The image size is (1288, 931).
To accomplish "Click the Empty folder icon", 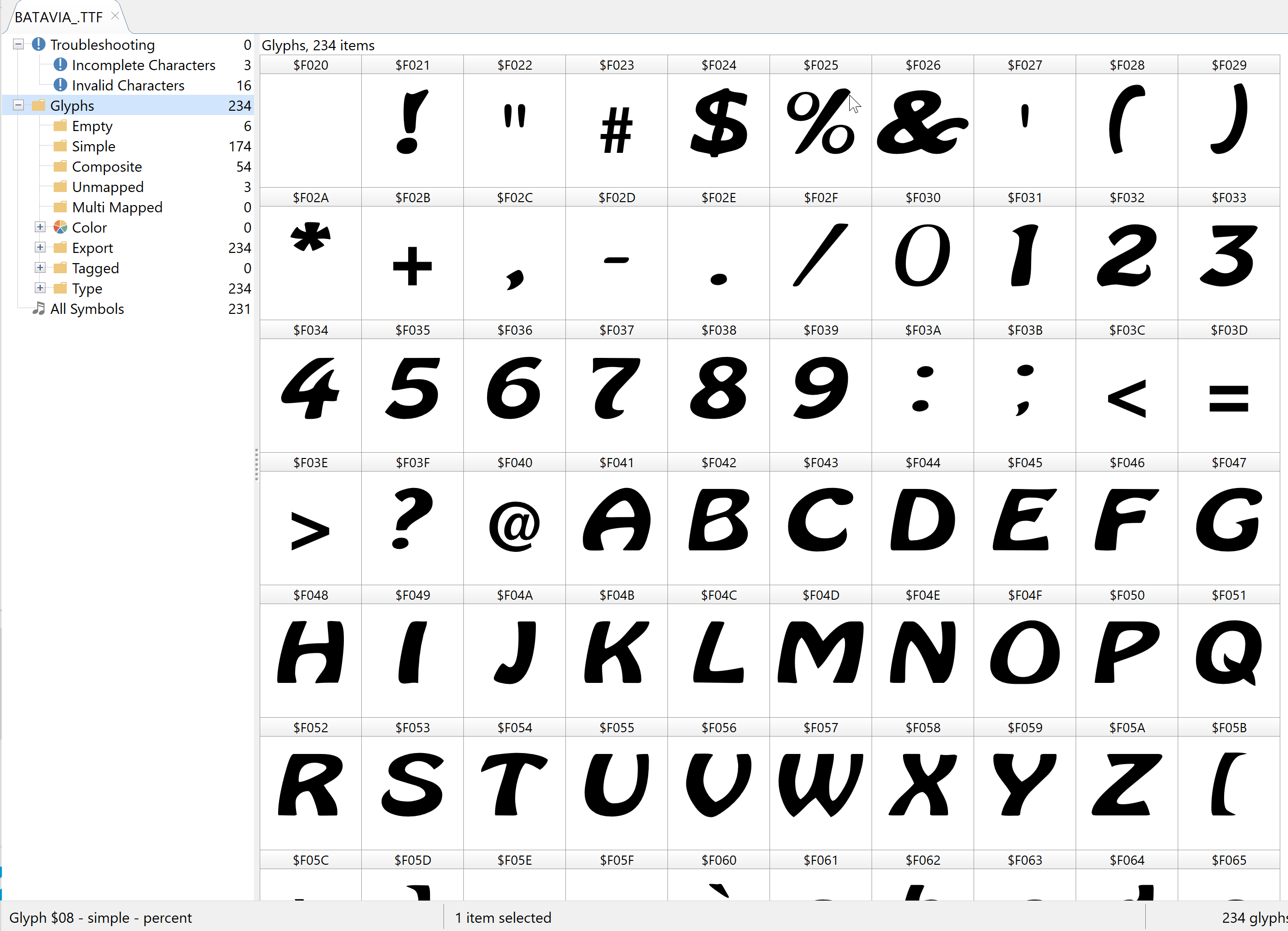I will 60,126.
